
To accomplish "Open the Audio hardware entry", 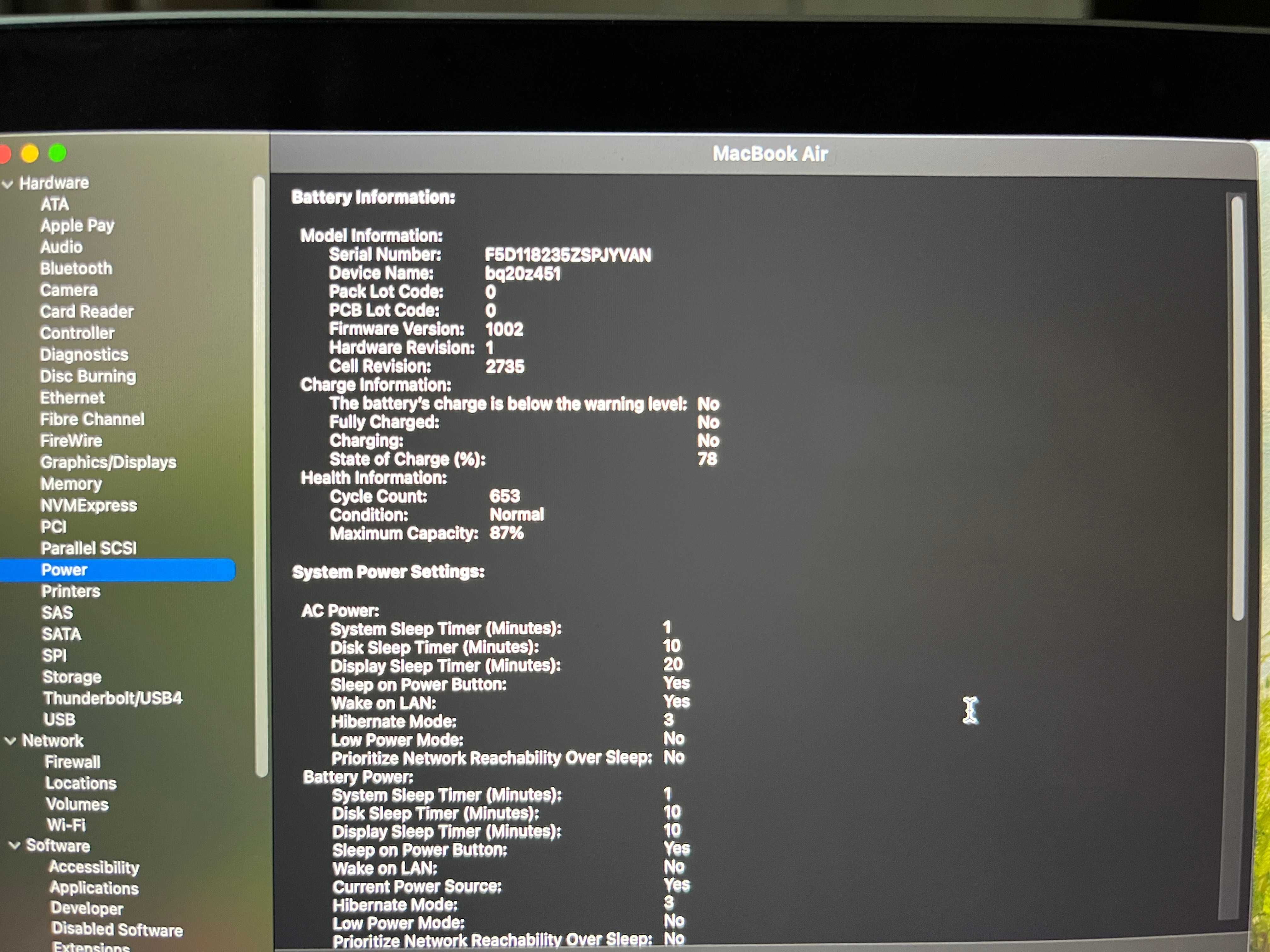I will click(61, 247).
